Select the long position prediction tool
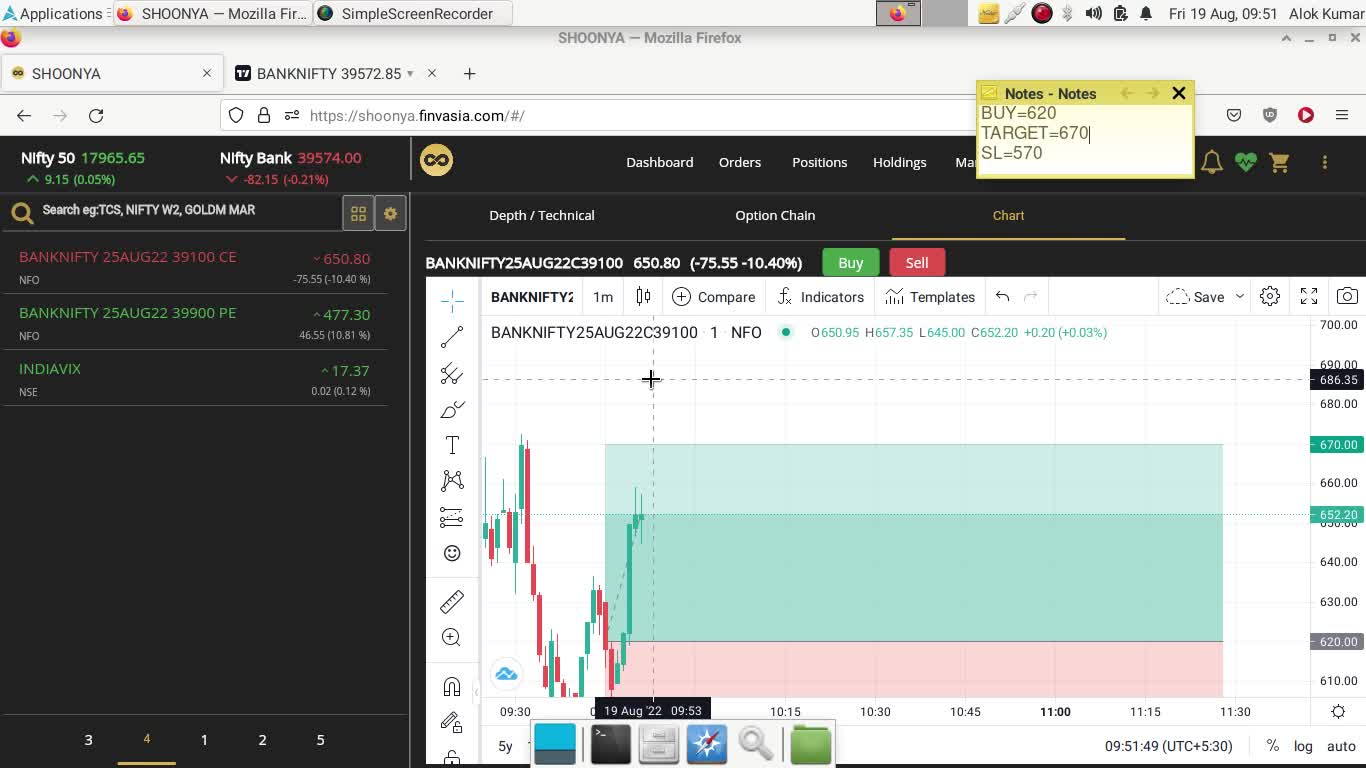Viewport: 1366px width, 768px height. (x=452, y=517)
